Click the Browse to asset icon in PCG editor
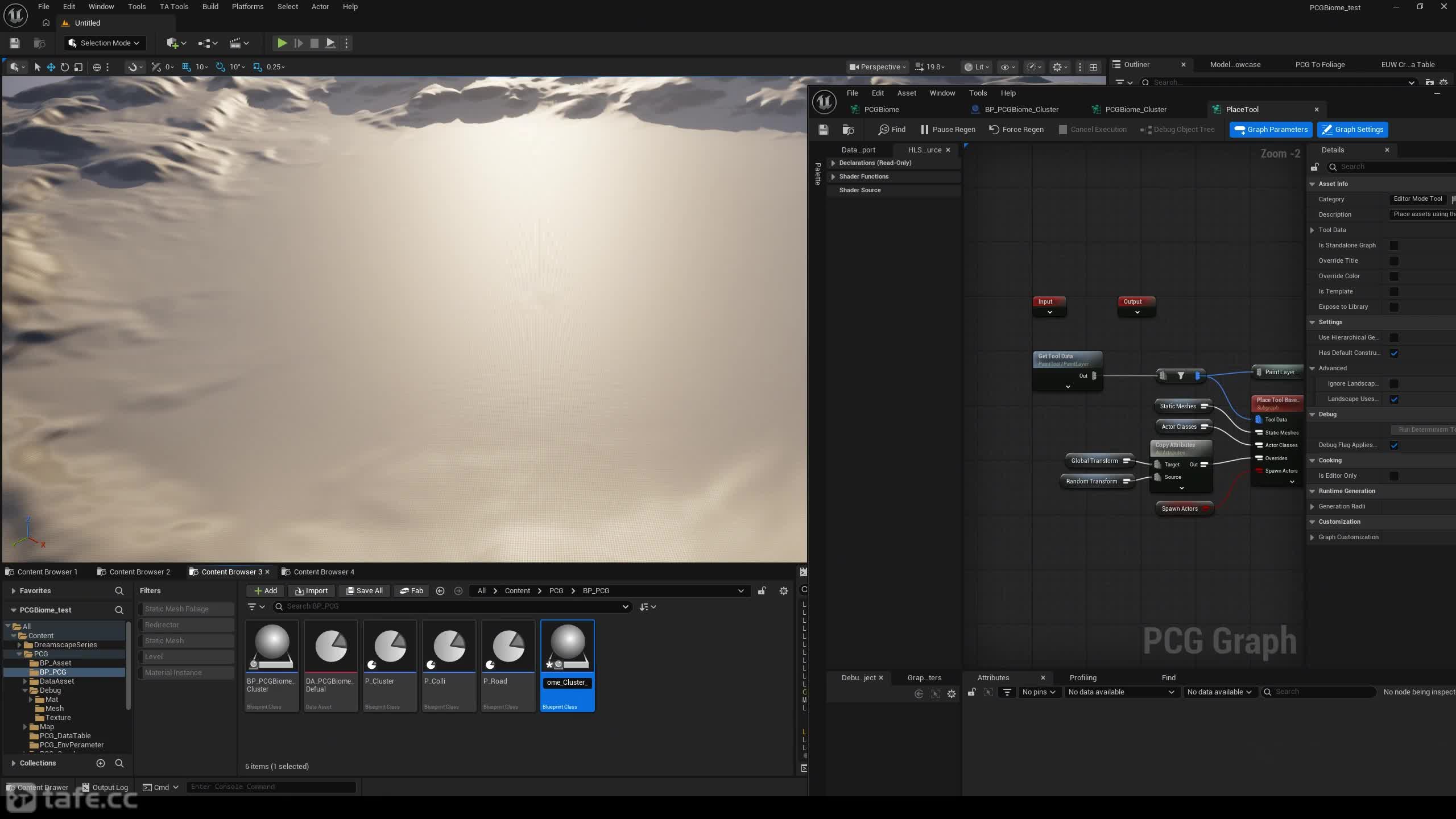Screen dimensions: 1456x819 (848, 130)
